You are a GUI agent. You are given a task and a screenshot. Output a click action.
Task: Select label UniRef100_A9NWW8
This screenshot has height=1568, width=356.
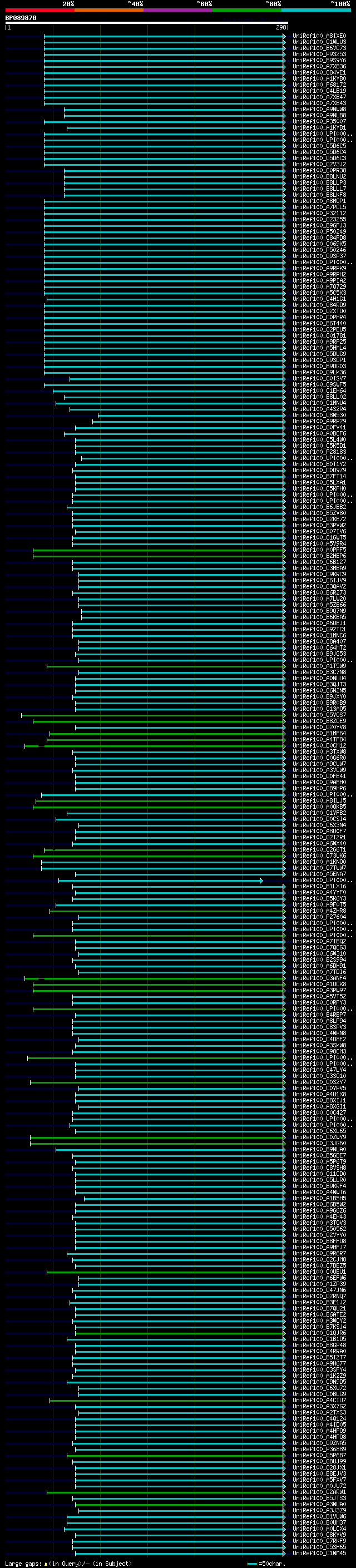coord(319,110)
